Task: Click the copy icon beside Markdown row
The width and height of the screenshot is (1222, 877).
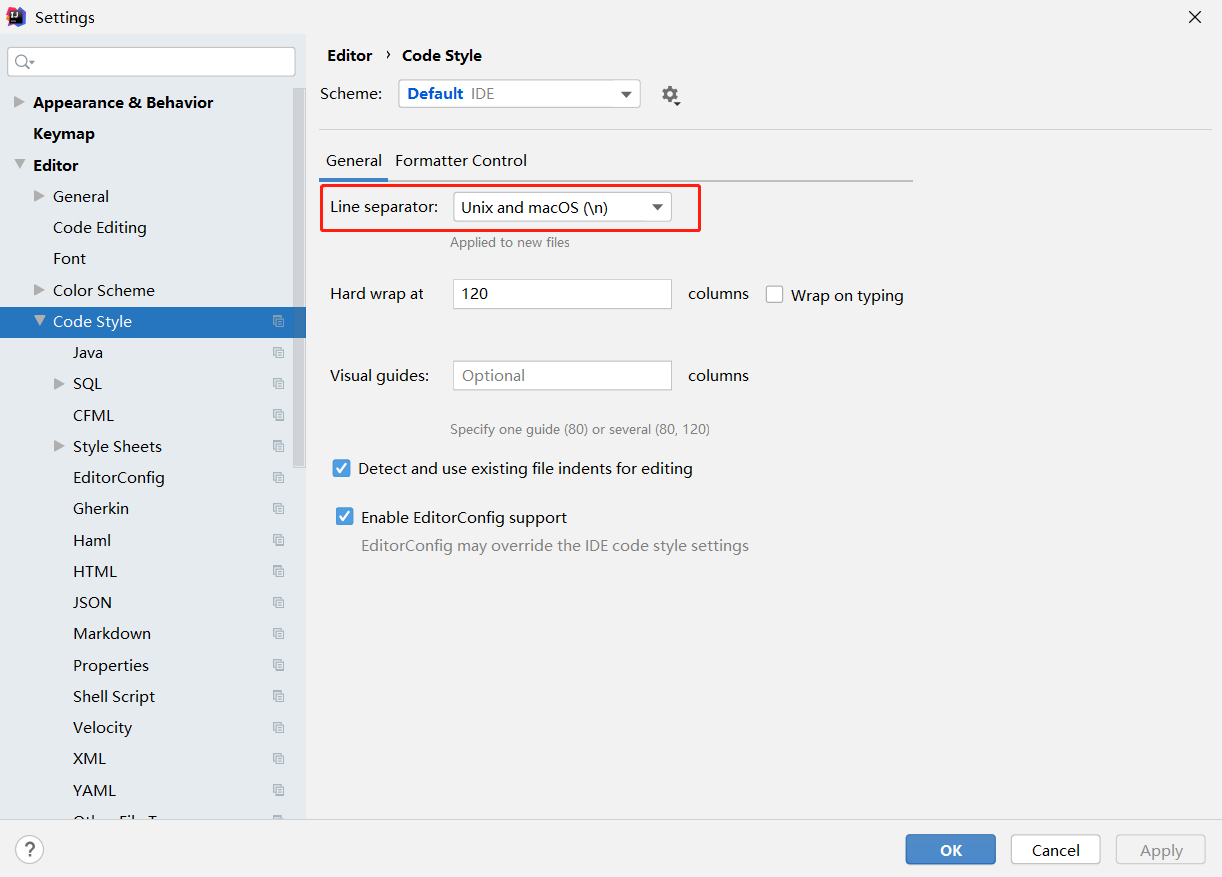Action: pos(279,634)
